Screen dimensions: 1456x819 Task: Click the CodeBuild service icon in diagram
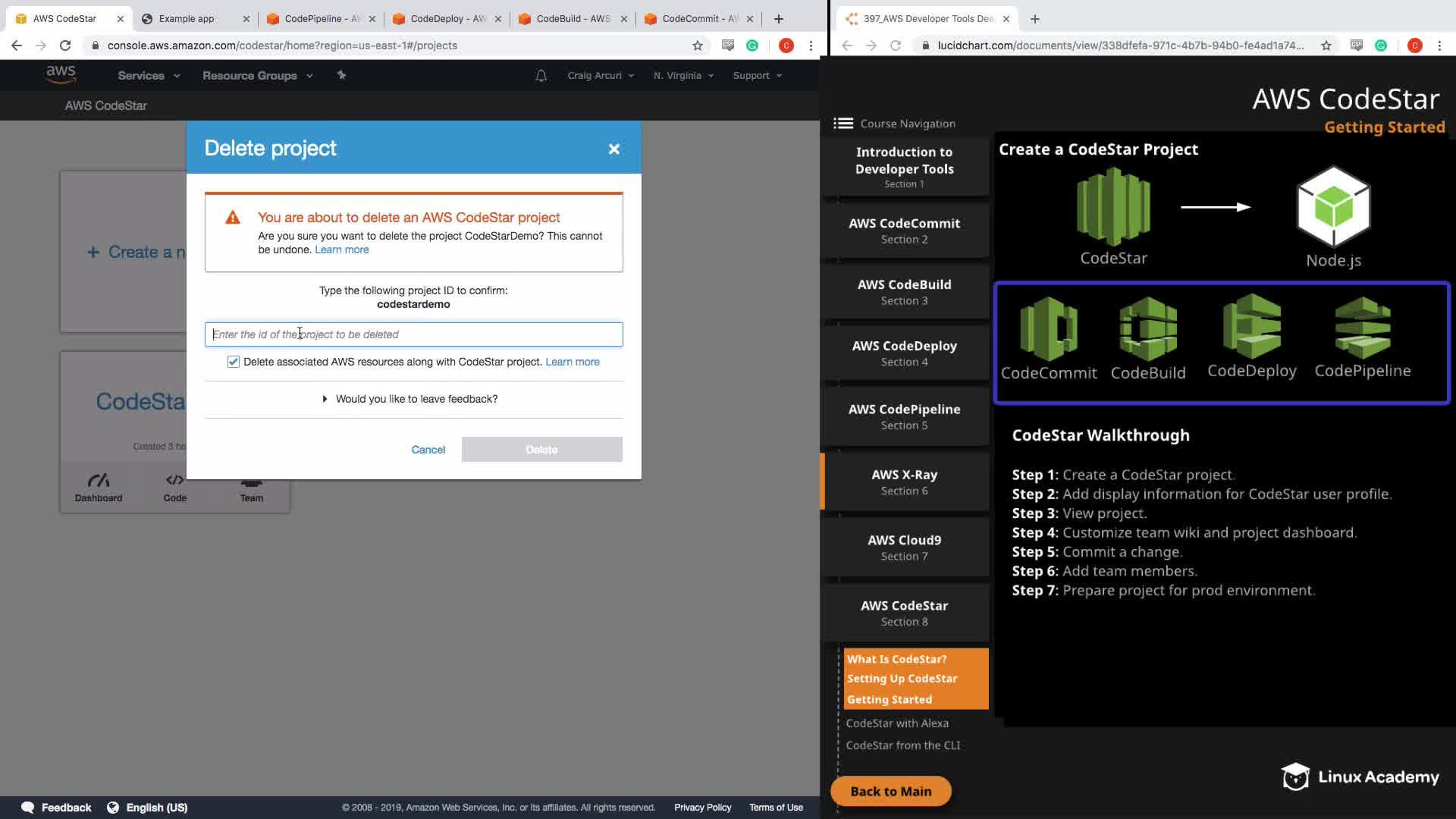(x=1147, y=329)
